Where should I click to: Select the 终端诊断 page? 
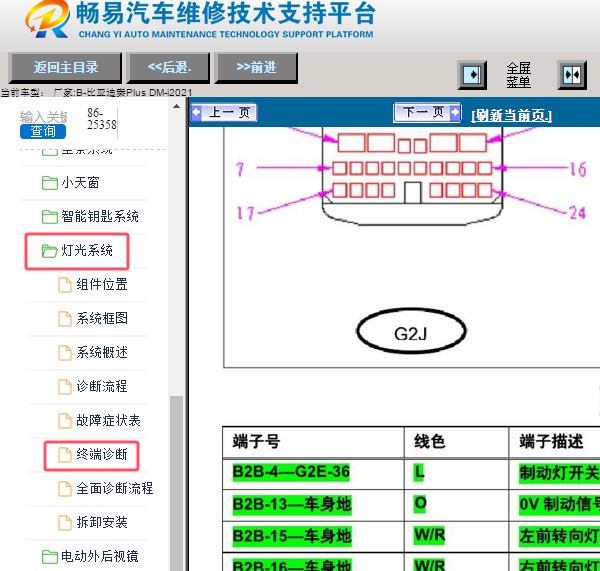[102, 454]
